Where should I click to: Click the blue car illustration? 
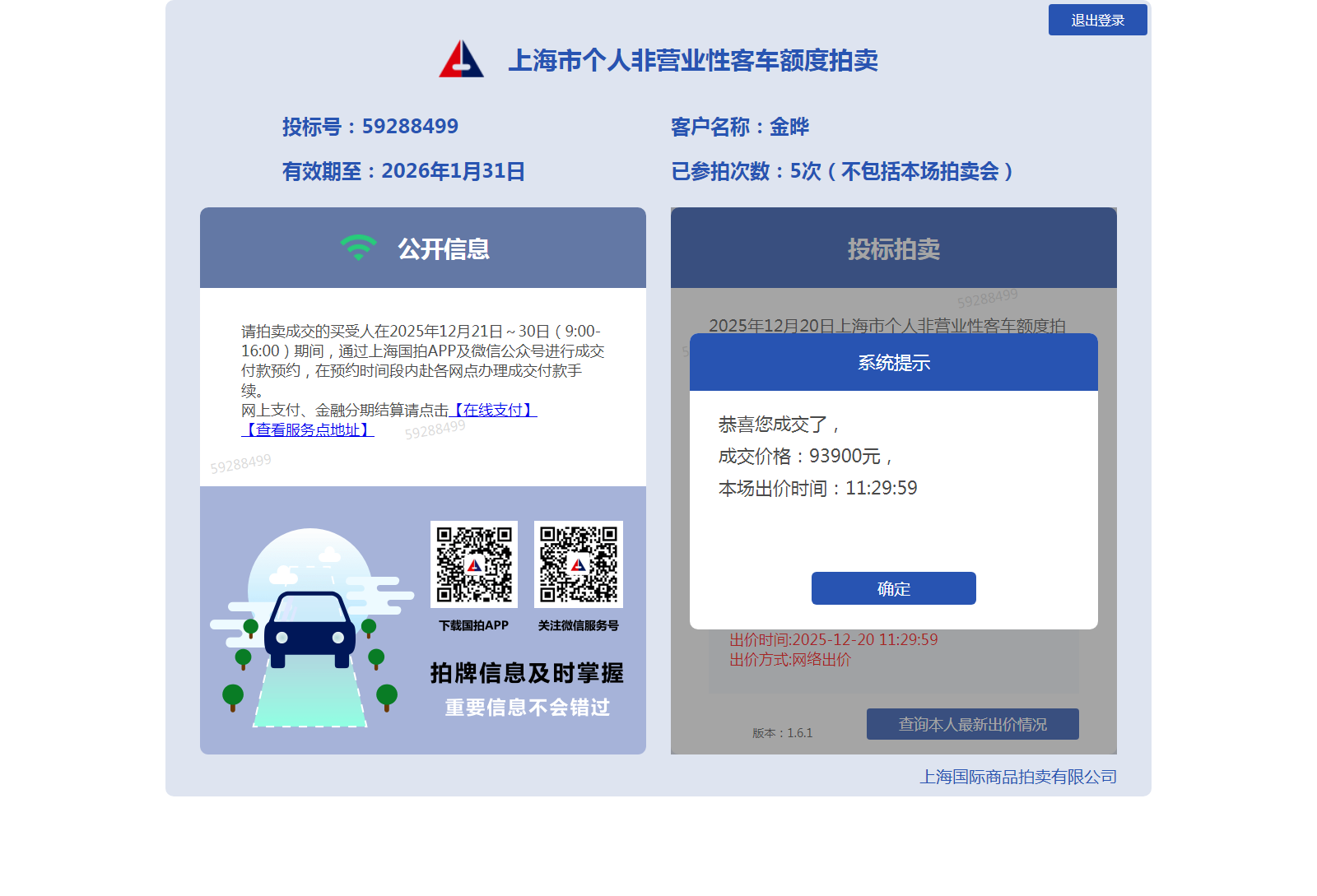[309, 629]
